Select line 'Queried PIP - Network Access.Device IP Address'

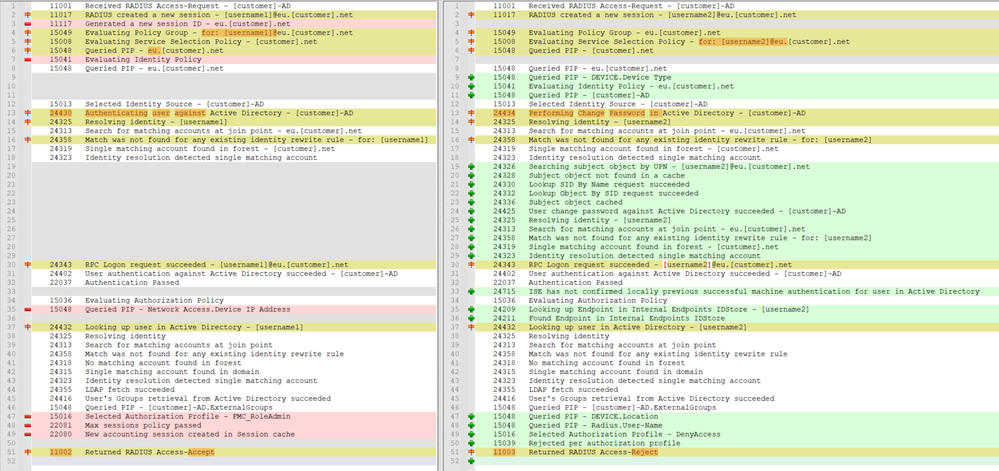(x=233, y=309)
